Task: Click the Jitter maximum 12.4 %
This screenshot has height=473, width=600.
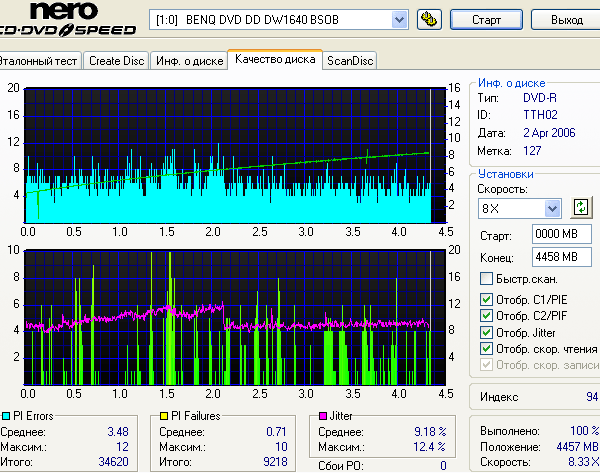Action: [x=430, y=447]
